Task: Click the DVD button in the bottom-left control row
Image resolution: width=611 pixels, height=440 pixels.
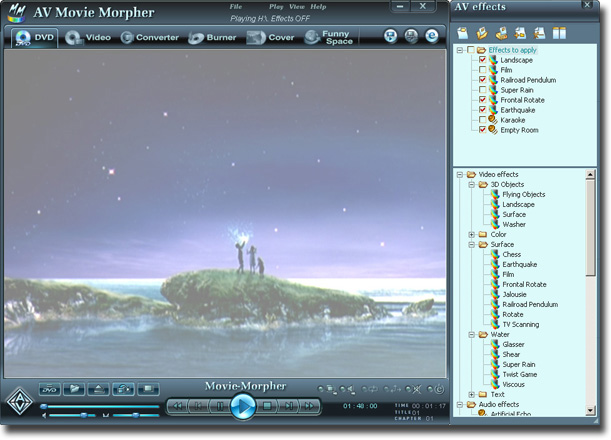Action: pyautogui.click(x=49, y=389)
